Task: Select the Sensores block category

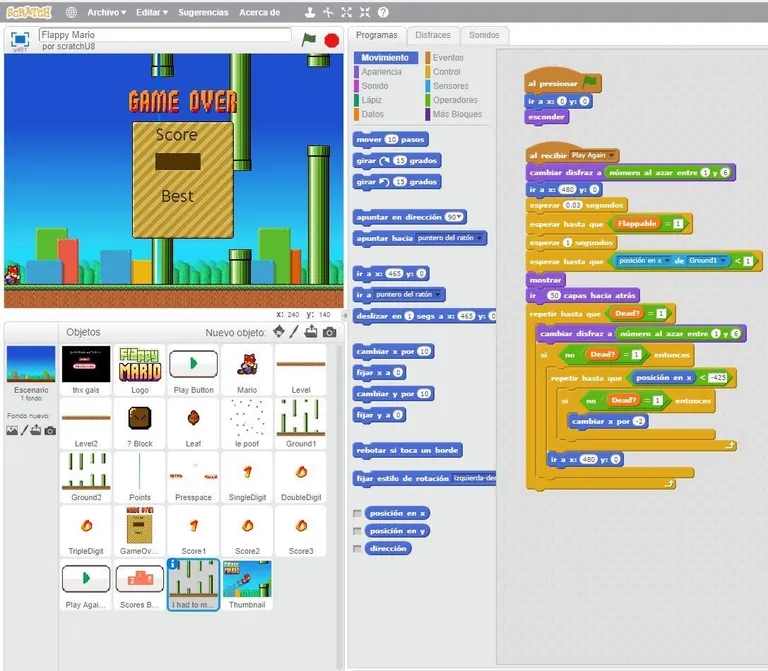Action: (451, 86)
